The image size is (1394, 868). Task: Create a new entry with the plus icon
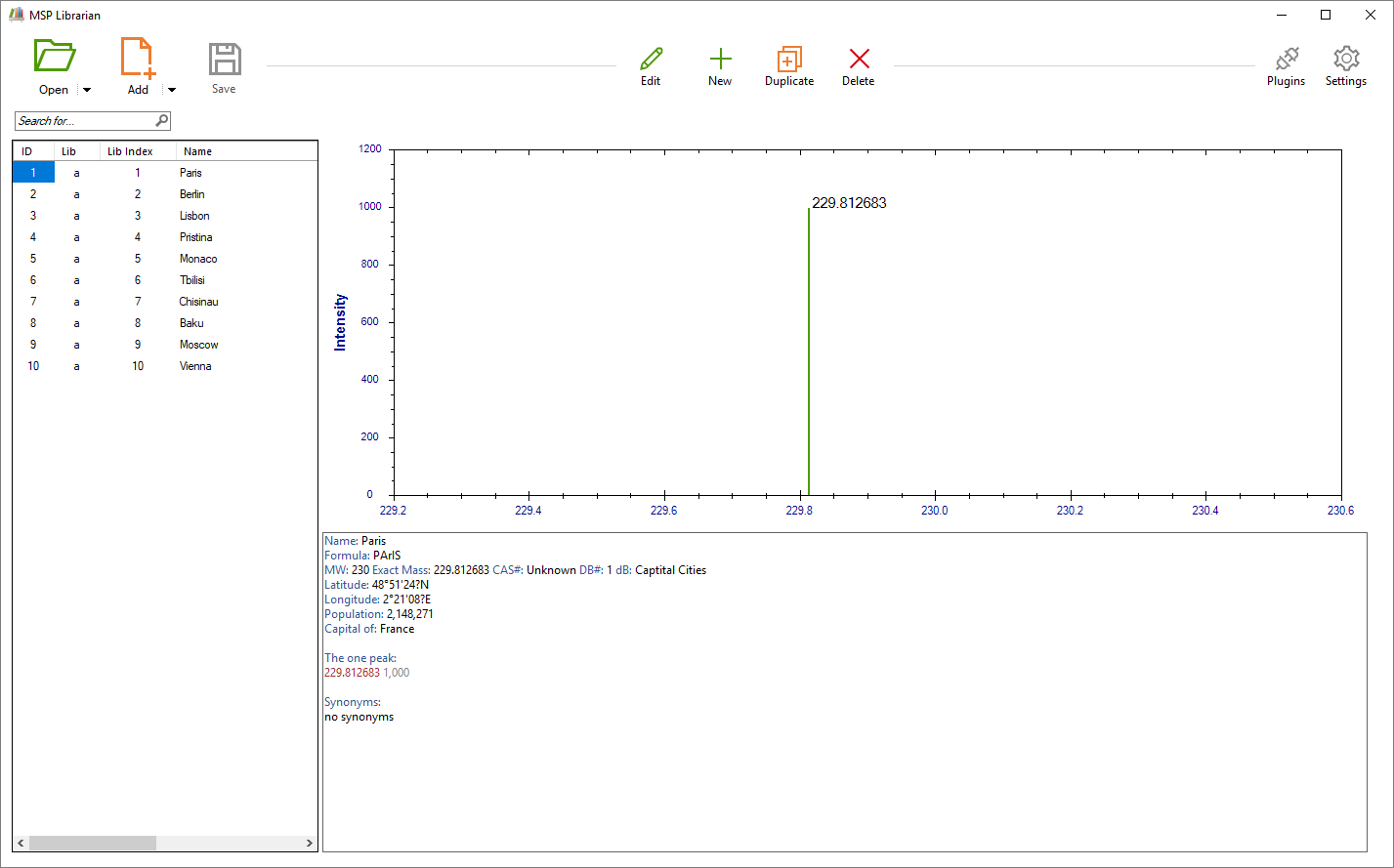click(720, 60)
